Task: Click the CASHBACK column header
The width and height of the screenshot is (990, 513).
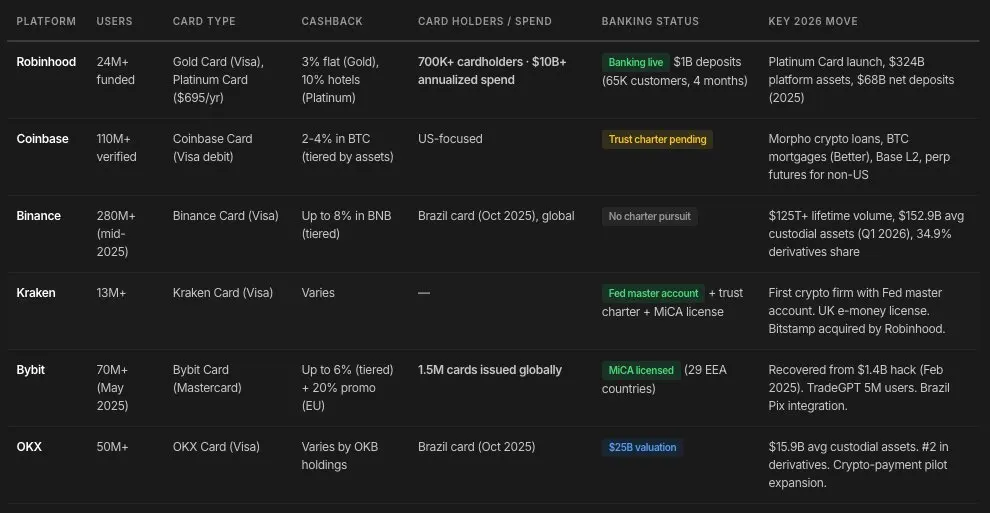Action: click(332, 21)
